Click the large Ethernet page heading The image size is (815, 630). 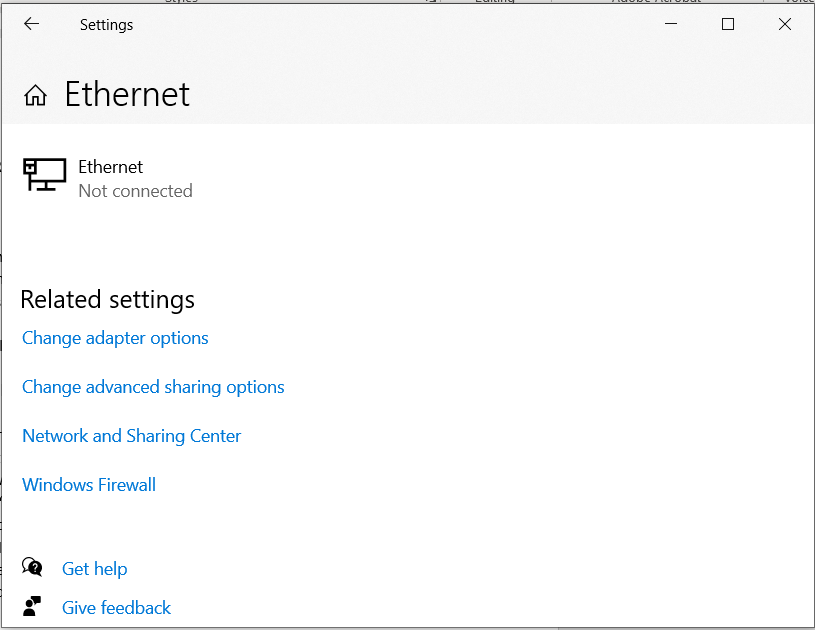pyautogui.click(x=127, y=95)
